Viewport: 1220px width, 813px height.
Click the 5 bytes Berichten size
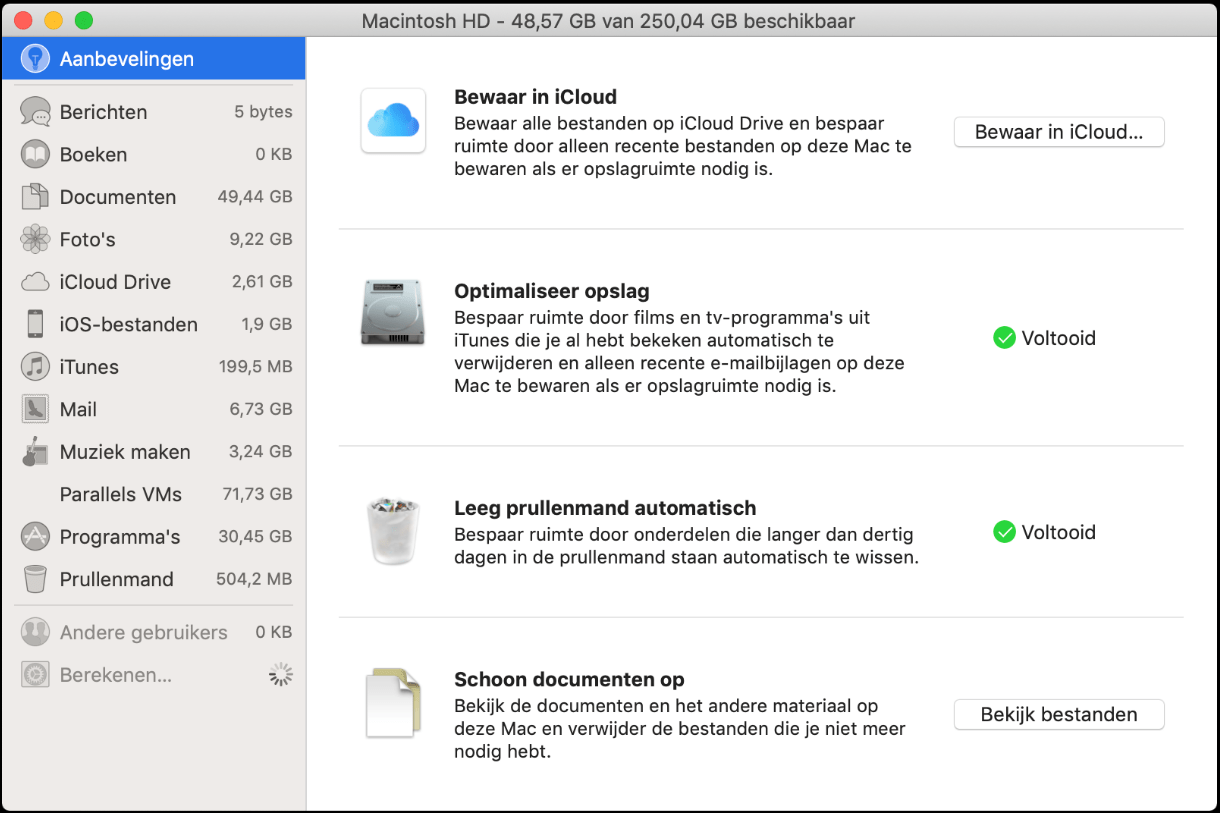(x=264, y=112)
